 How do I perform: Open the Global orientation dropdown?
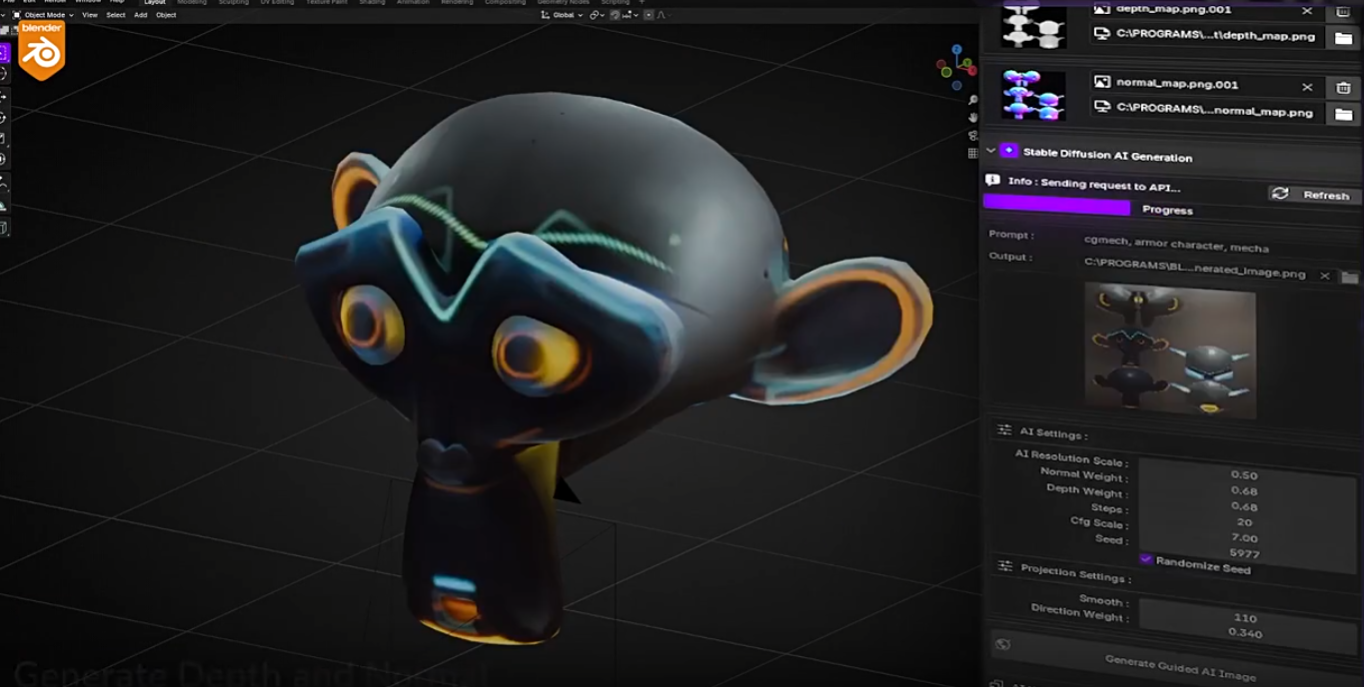coord(561,15)
